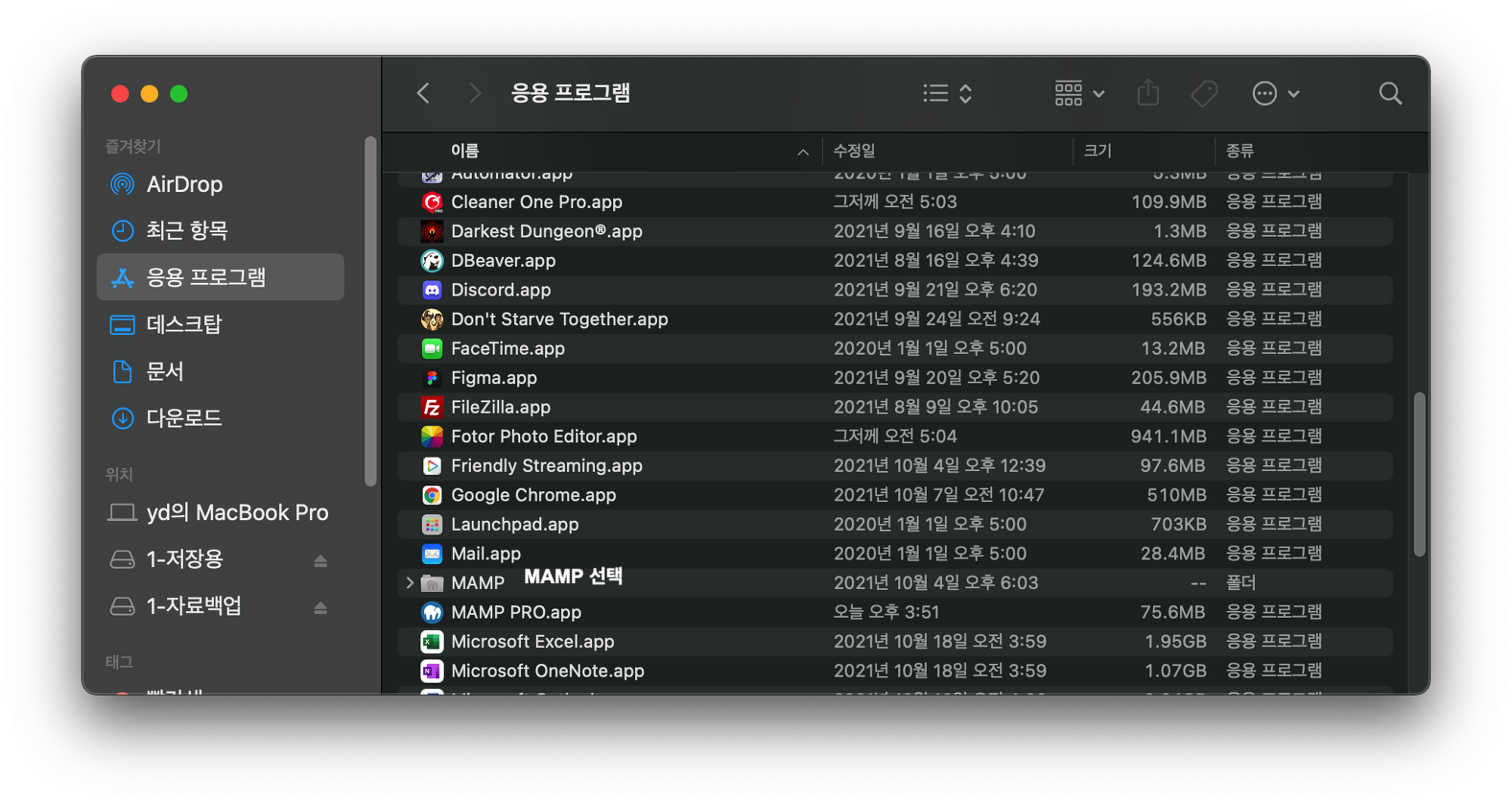
Task: Sort by the 수정일 column header
Action: click(854, 151)
